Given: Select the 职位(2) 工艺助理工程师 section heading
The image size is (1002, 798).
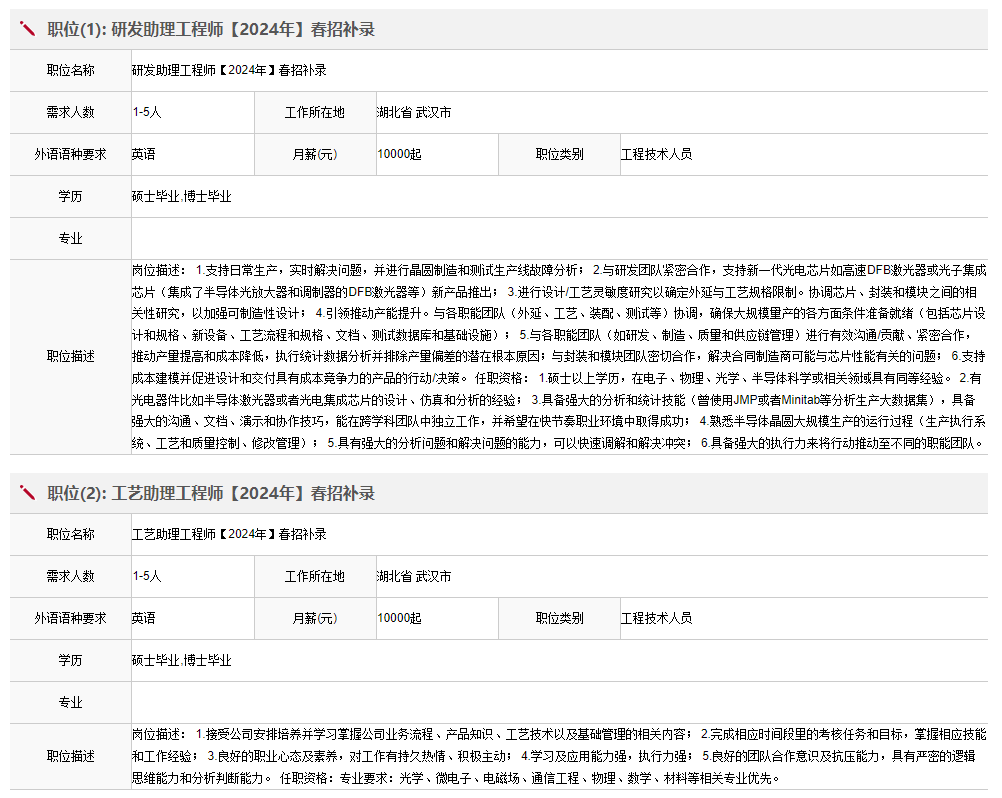Looking at the screenshot, I should tap(211, 493).
